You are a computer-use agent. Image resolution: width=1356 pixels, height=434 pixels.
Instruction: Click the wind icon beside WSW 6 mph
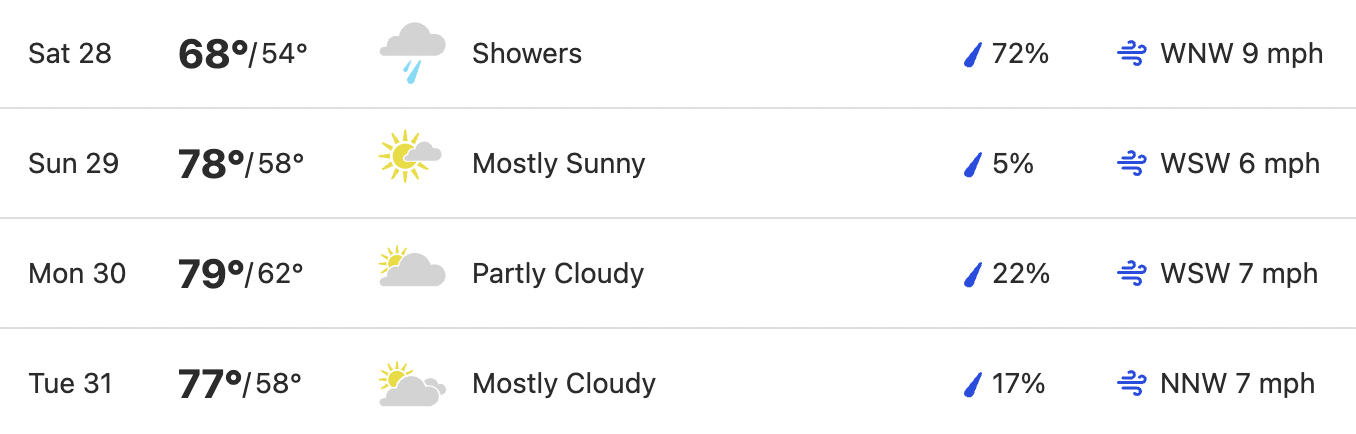pos(1131,164)
